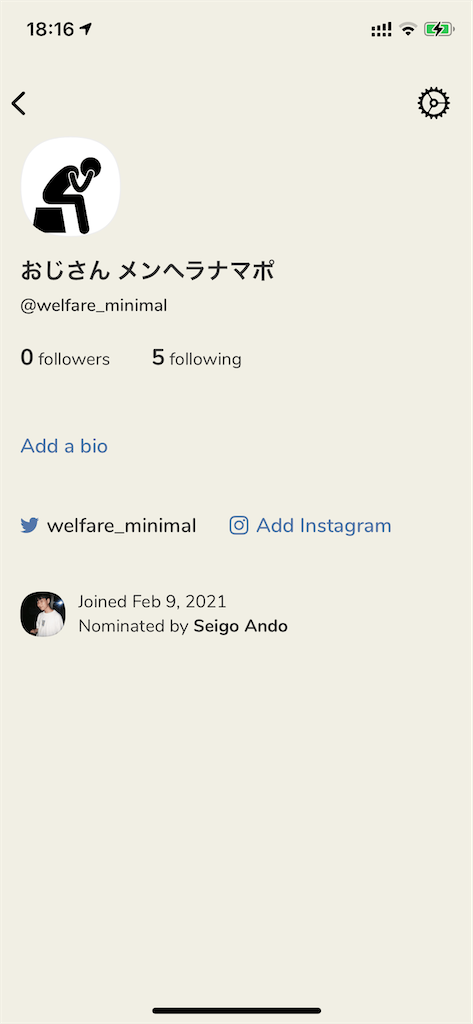Open settings via the gear icon

(x=434, y=103)
